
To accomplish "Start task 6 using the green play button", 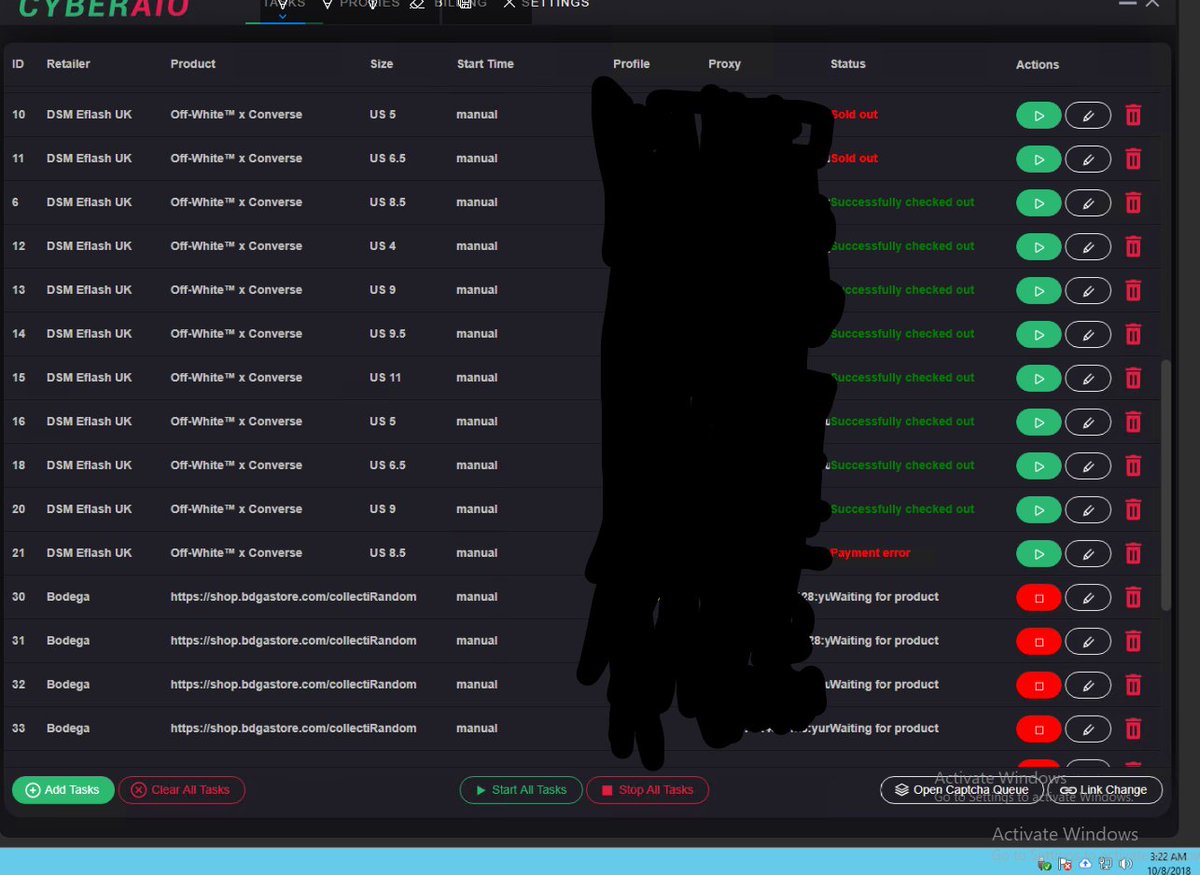I will coord(1038,203).
